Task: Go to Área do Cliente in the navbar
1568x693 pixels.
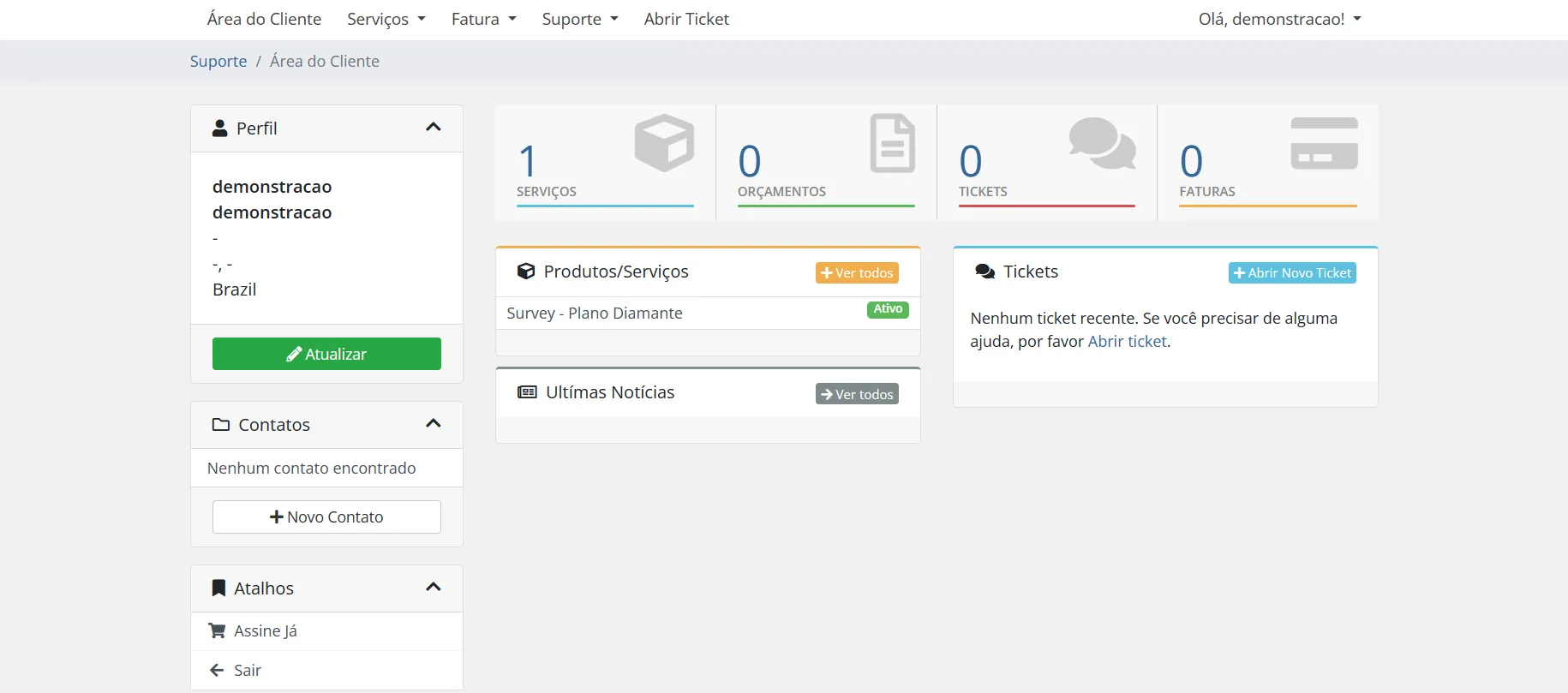Action: (264, 20)
